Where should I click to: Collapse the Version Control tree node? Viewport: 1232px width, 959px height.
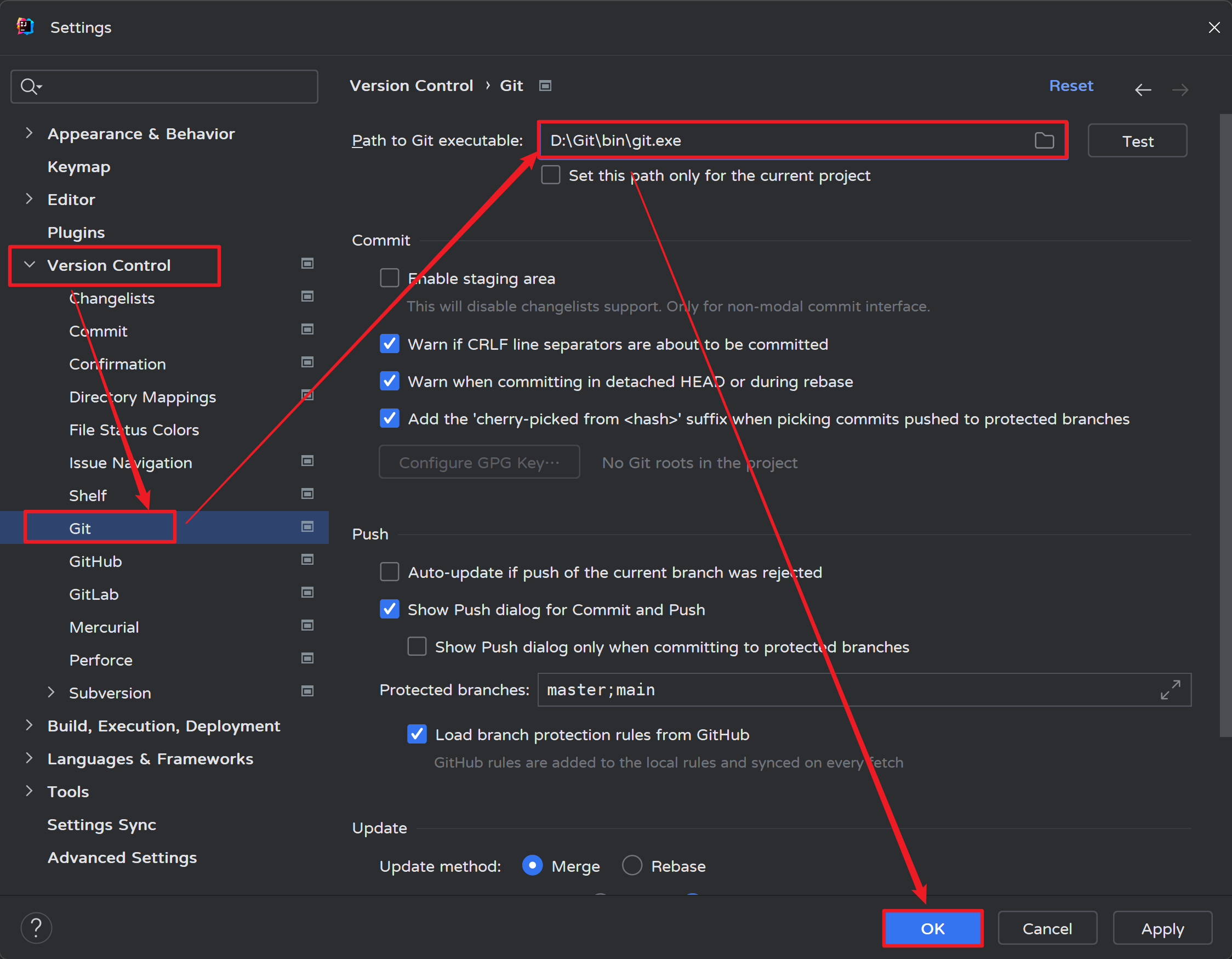(30, 265)
